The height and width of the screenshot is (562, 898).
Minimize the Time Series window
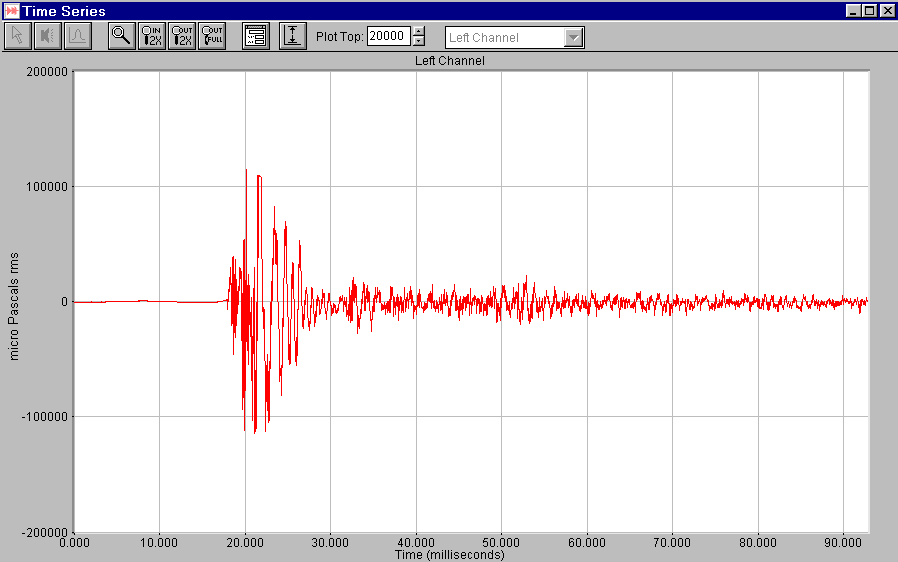point(853,10)
